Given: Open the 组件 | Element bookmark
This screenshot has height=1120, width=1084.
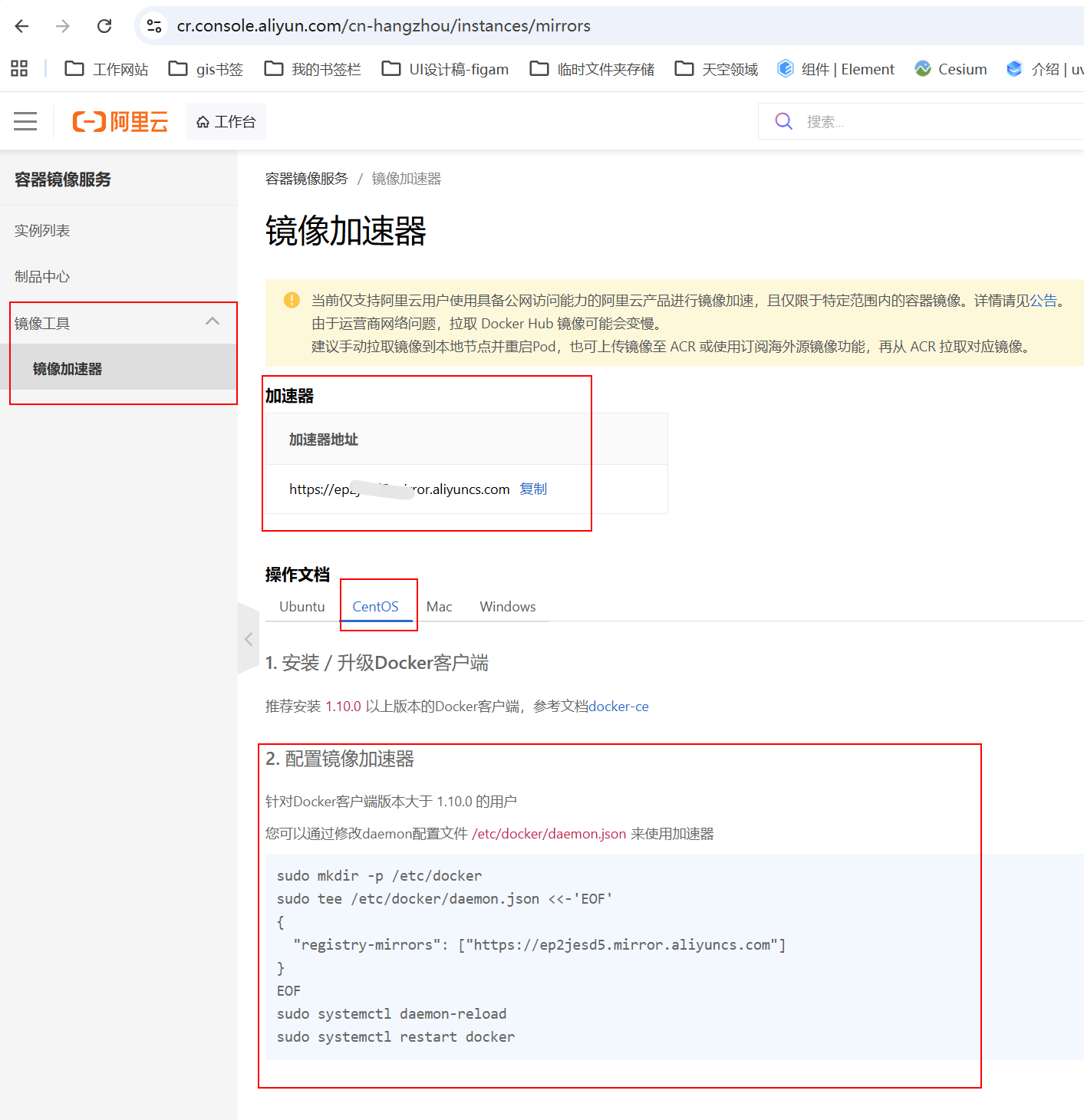Looking at the screenshot, I should click(x=835, y=69).
